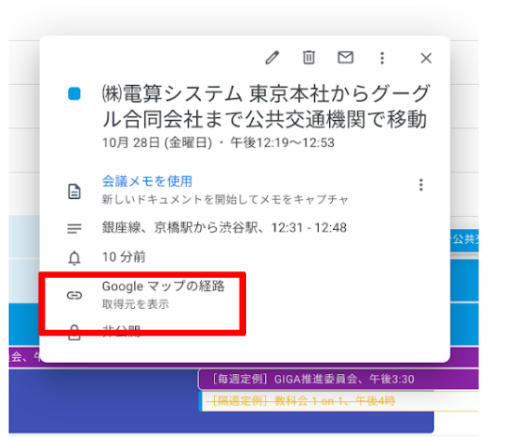Open event options three-dot menu in header
Image resolution: width=510 pixels, height=437 pixels.
click(x=382, y=58)
